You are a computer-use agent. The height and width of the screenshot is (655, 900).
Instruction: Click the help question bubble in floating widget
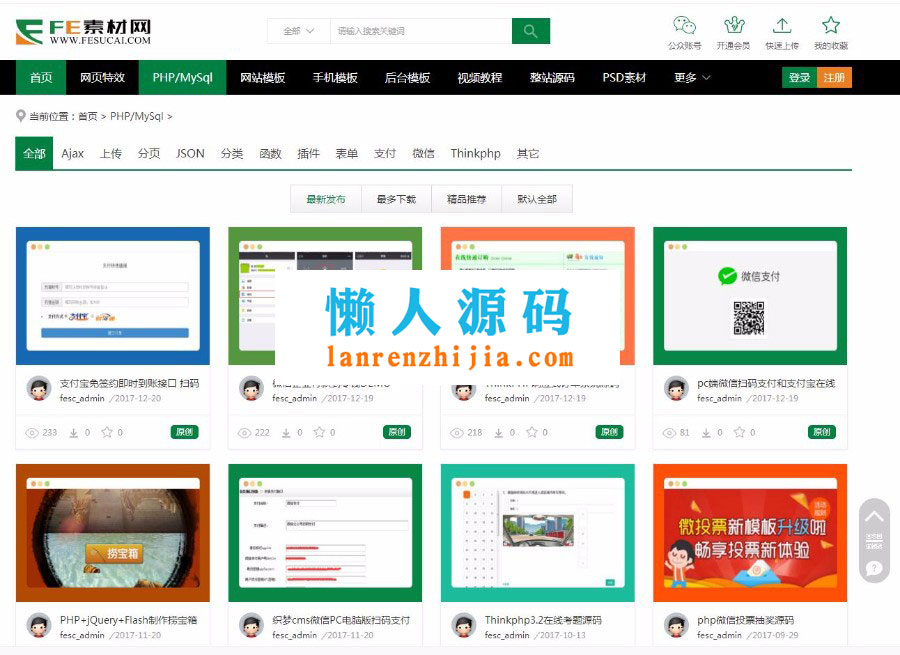click(x=874, y=568)
